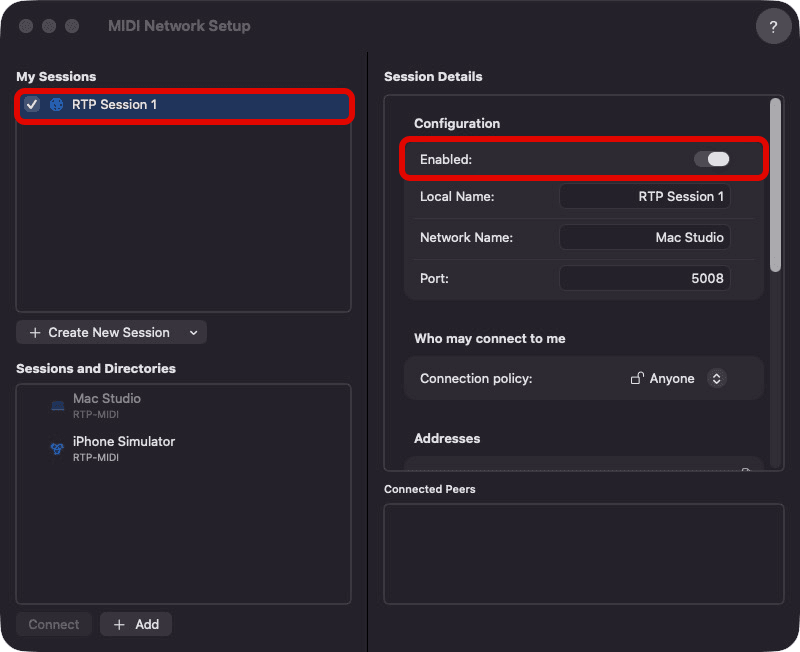Edit the Local Name field
800x652 pixels.
645,196
